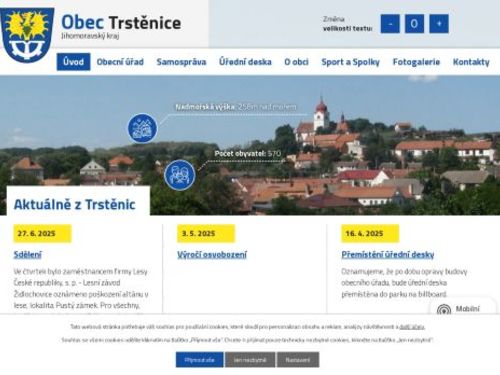The image size is (500, 375).
Task: Open the Přemístění úřední desky article
Action: (x=388, y=255)
